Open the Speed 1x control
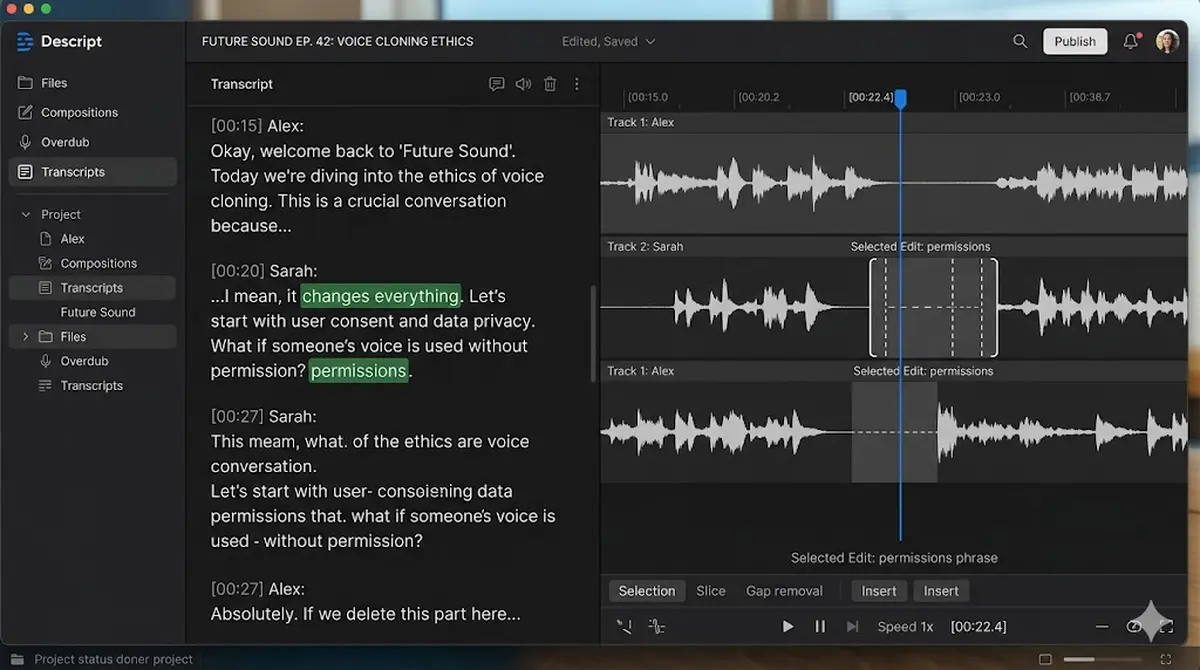1200x670 pixels. click(905, 627)
